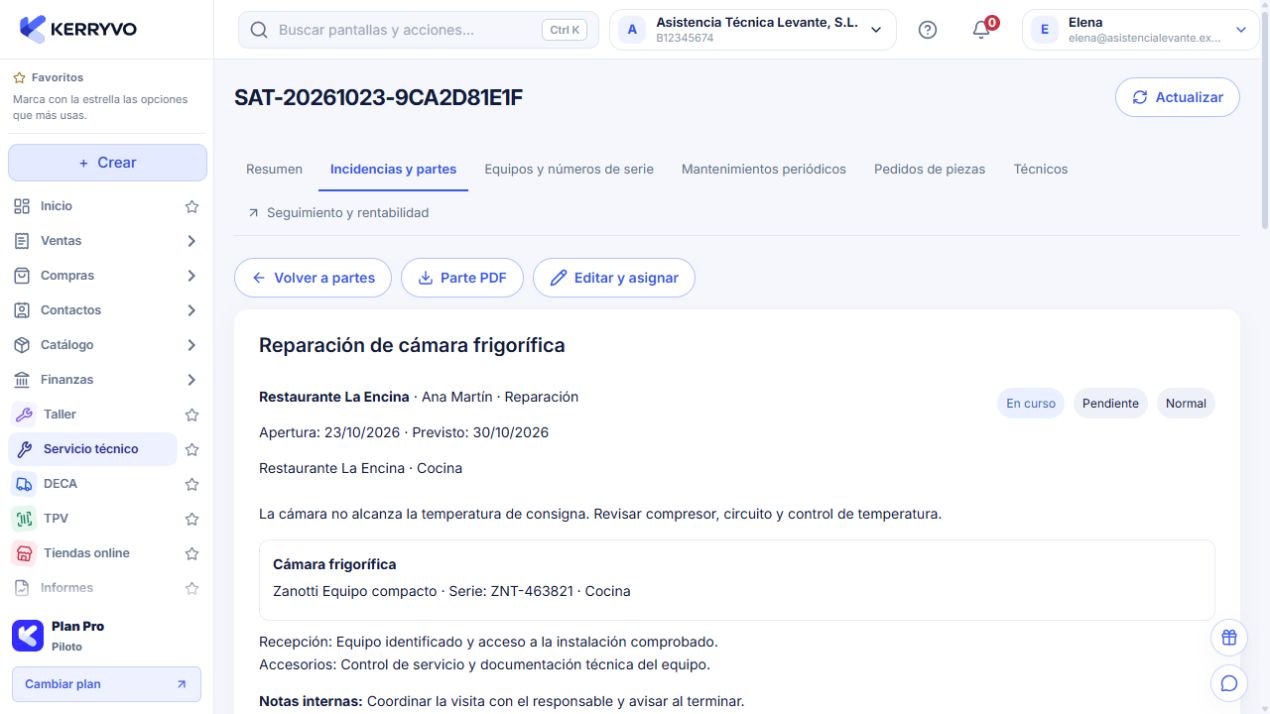Open Equipos y números de serie tab
This screenshot has height=714, width=1270.
click(x=569, y=169)
